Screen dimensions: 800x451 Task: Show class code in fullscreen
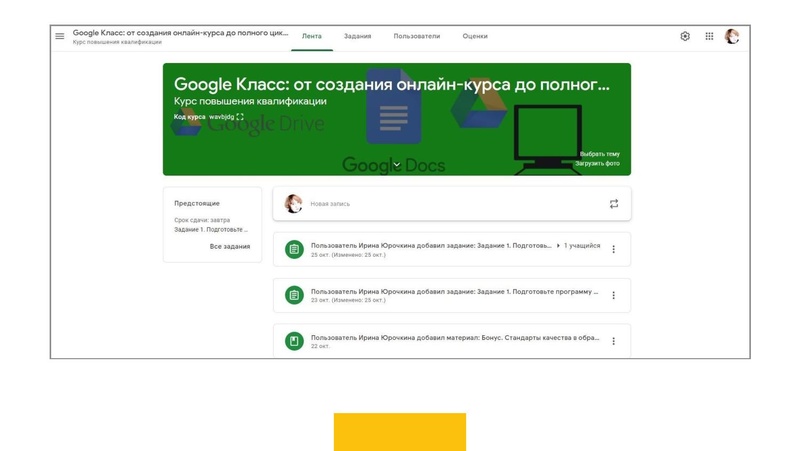tap(240, 117)
